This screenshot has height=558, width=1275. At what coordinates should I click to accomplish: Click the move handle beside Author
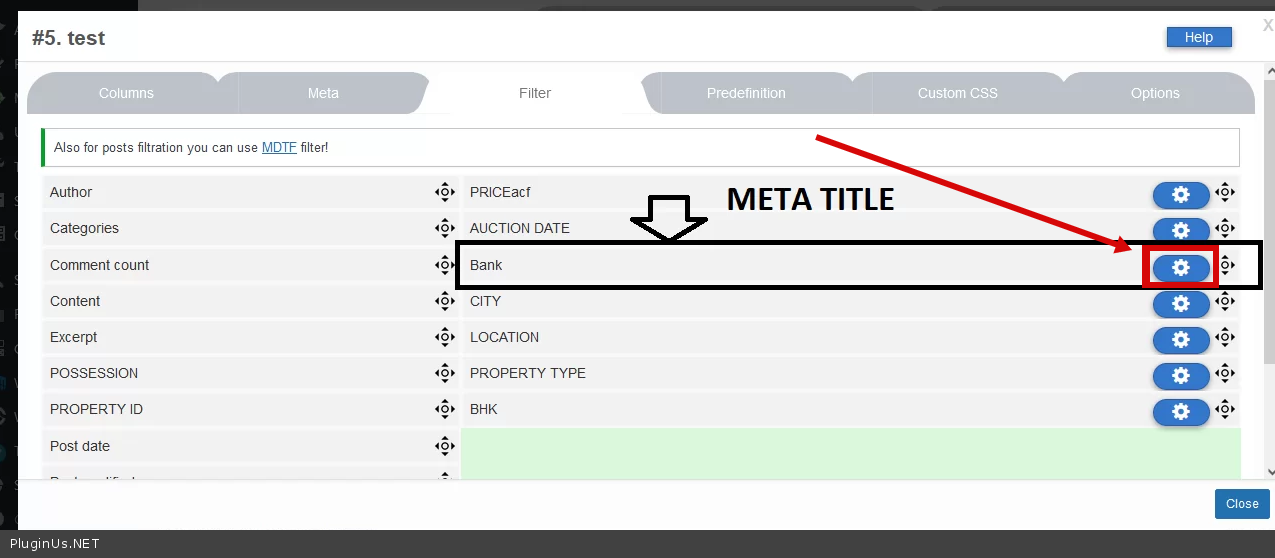[445, 192]
